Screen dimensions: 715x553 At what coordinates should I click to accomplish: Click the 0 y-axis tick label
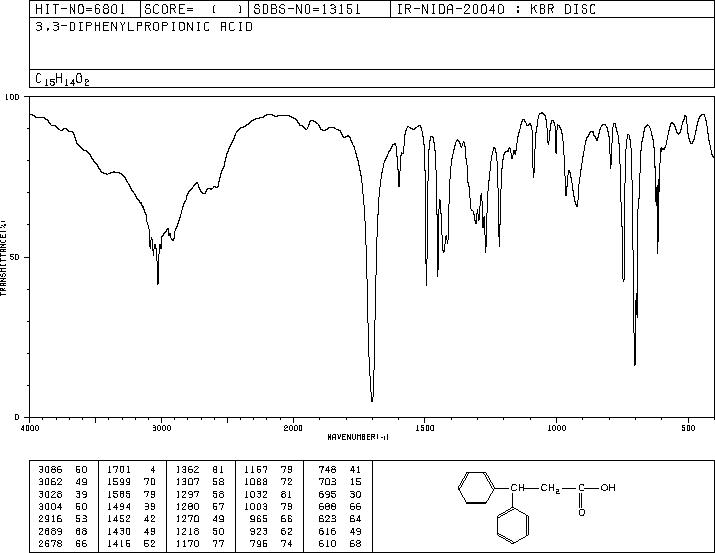(x=17, y=417)
